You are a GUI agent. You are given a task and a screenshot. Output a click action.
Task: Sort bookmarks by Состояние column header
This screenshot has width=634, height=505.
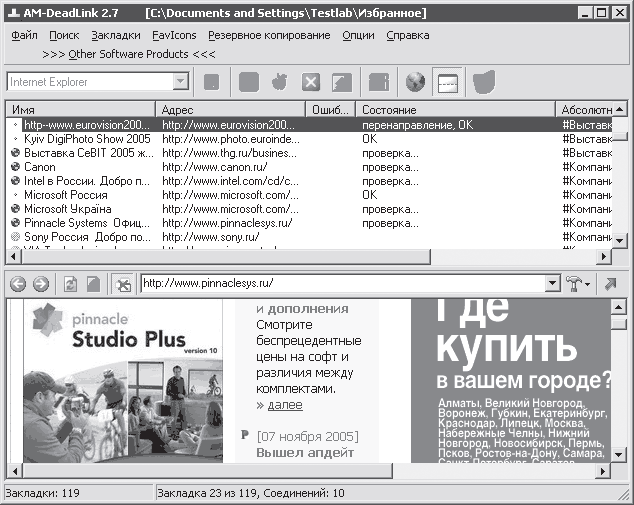point(455,110)
